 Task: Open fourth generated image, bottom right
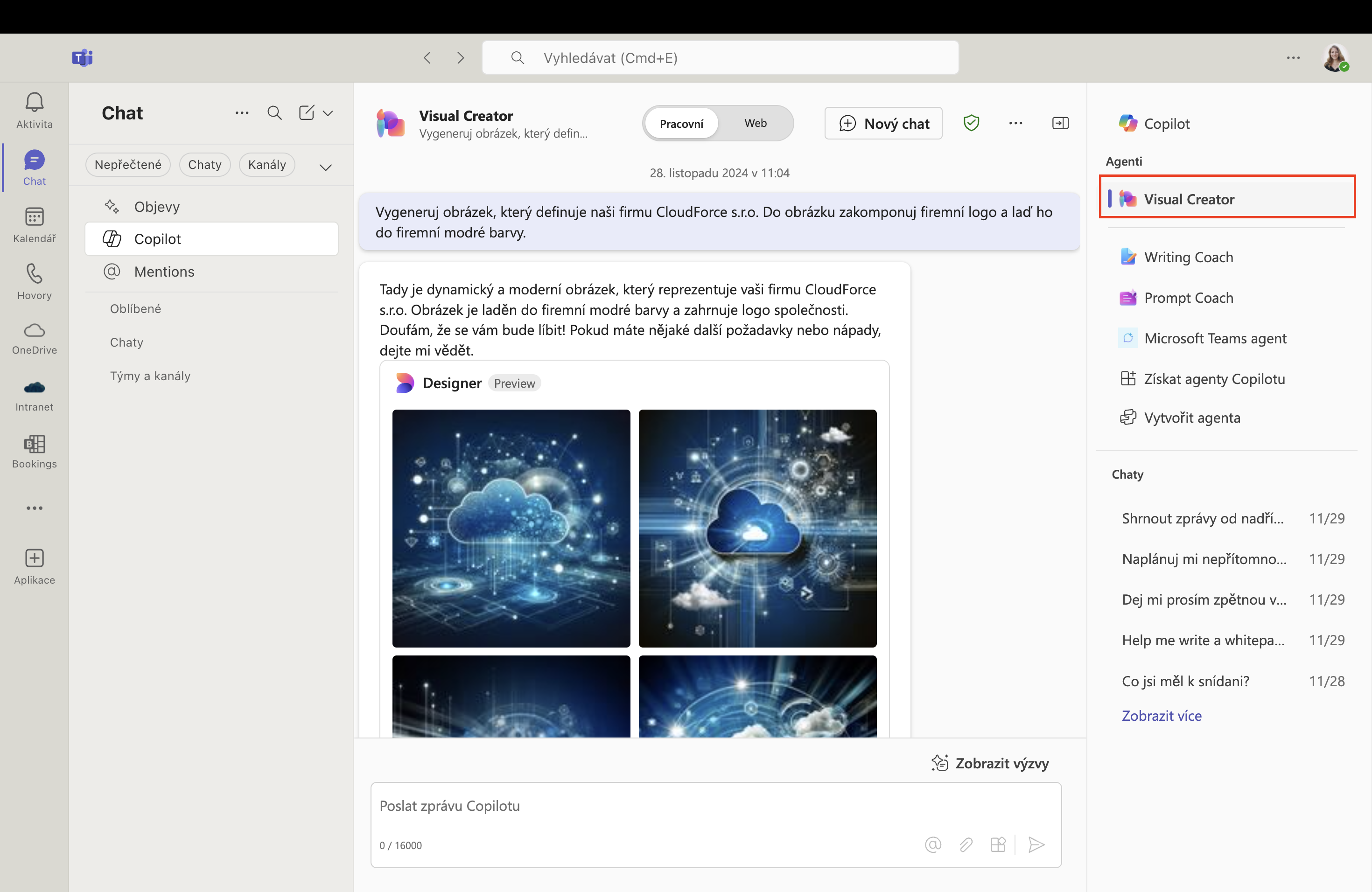[x=757, y=696]
